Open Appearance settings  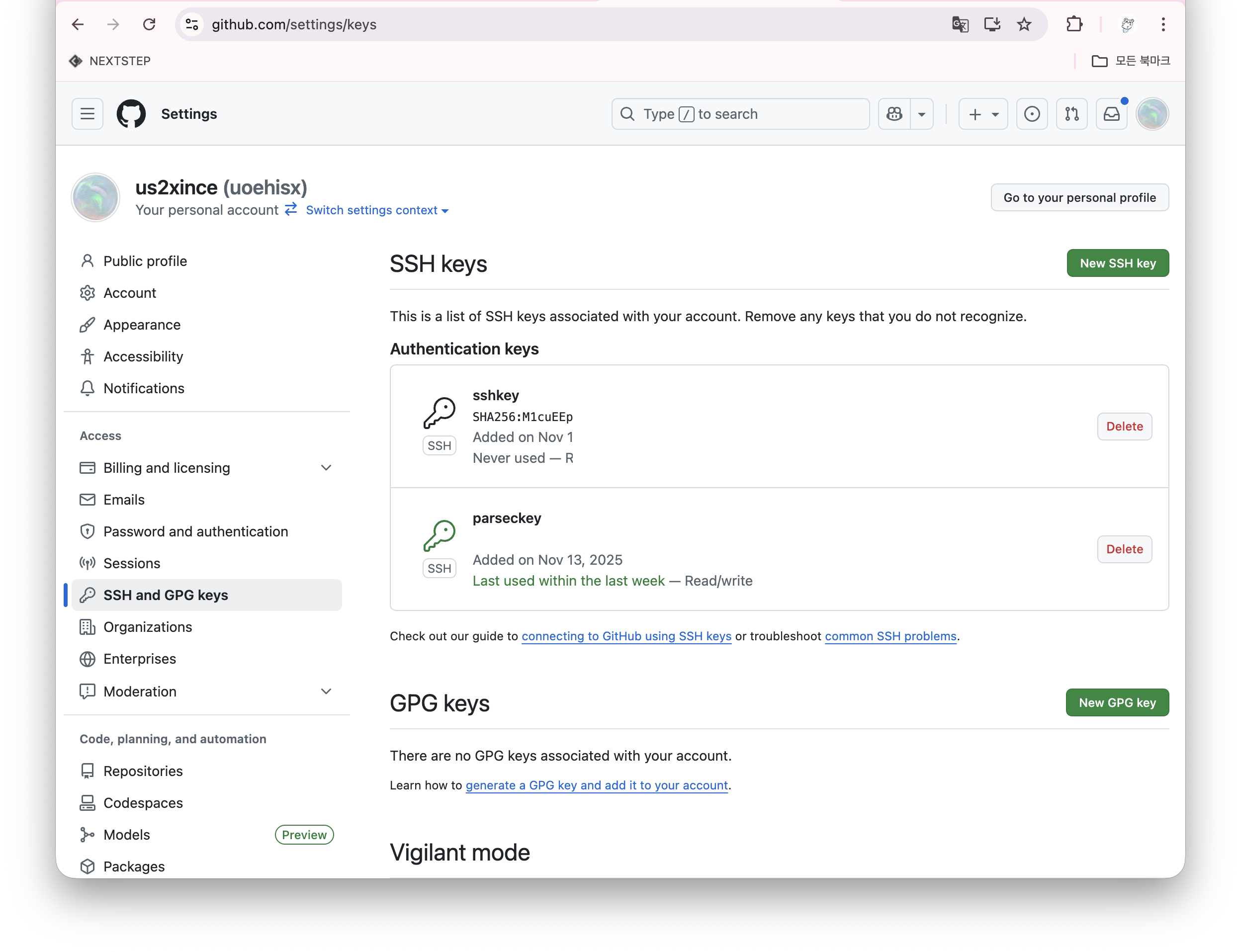[207, 325]
